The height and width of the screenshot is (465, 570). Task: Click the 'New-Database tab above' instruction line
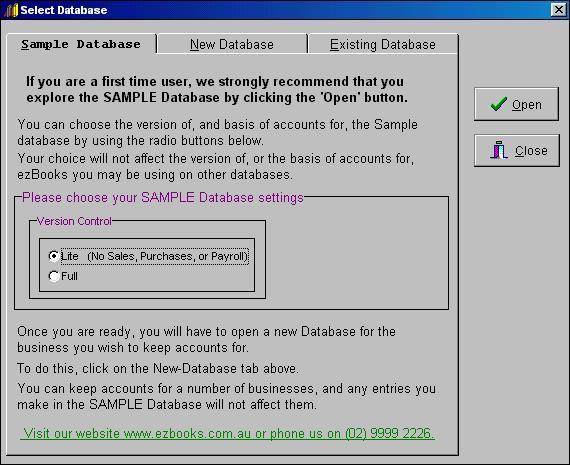(x=158, y=368)
